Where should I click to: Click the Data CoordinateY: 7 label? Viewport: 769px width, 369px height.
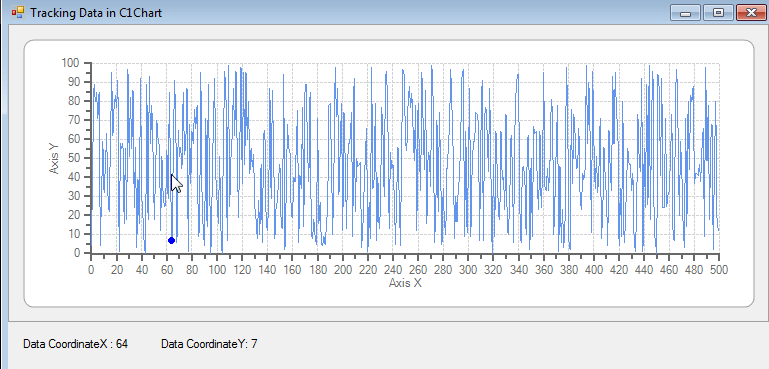[209, 344]
